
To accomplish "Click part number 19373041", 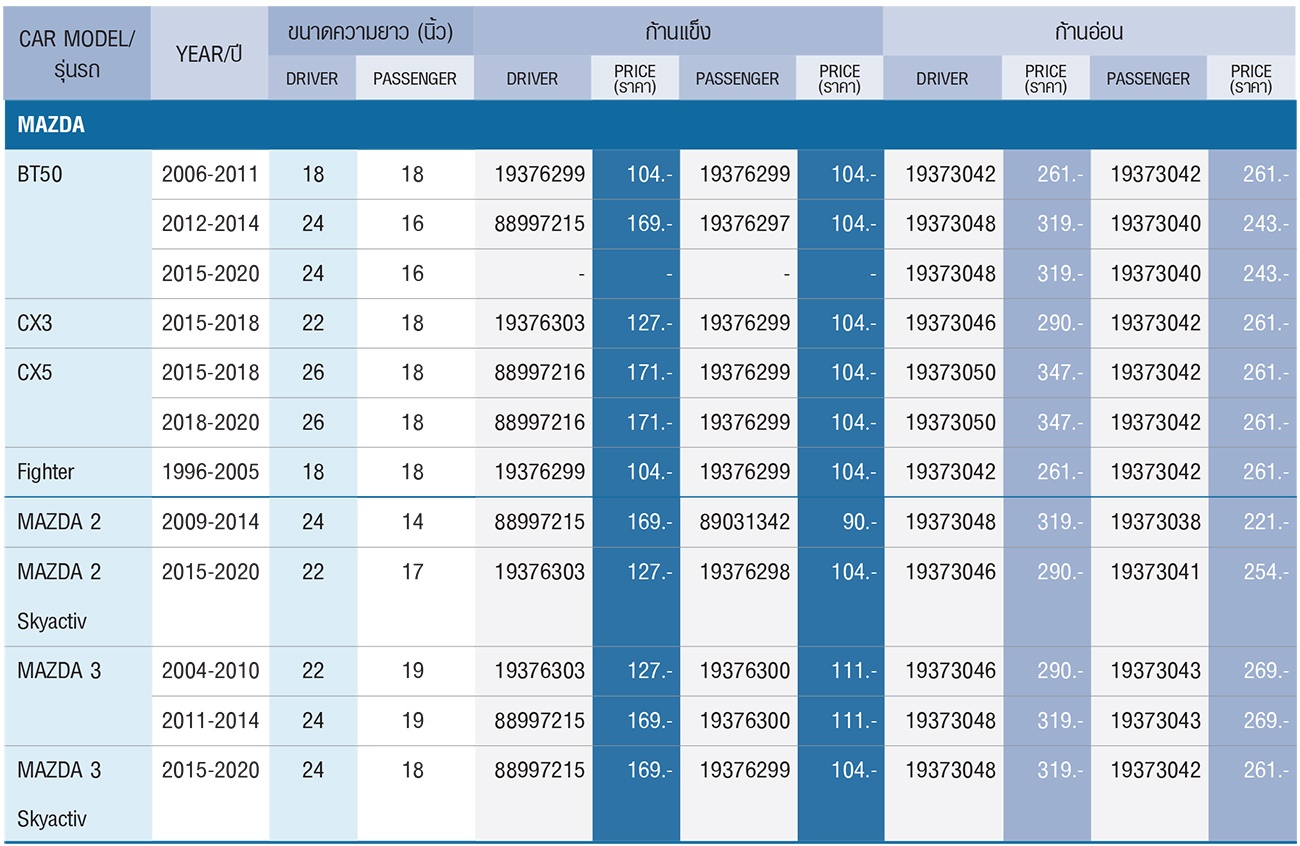I will tap(1155, 572).
